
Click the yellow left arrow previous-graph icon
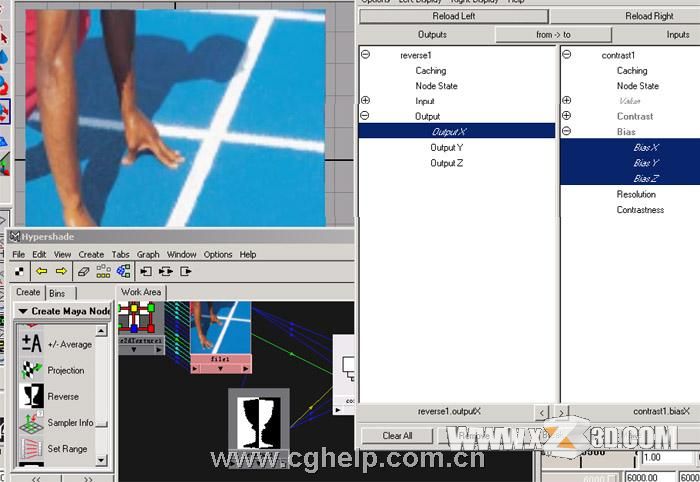[42, 271]
